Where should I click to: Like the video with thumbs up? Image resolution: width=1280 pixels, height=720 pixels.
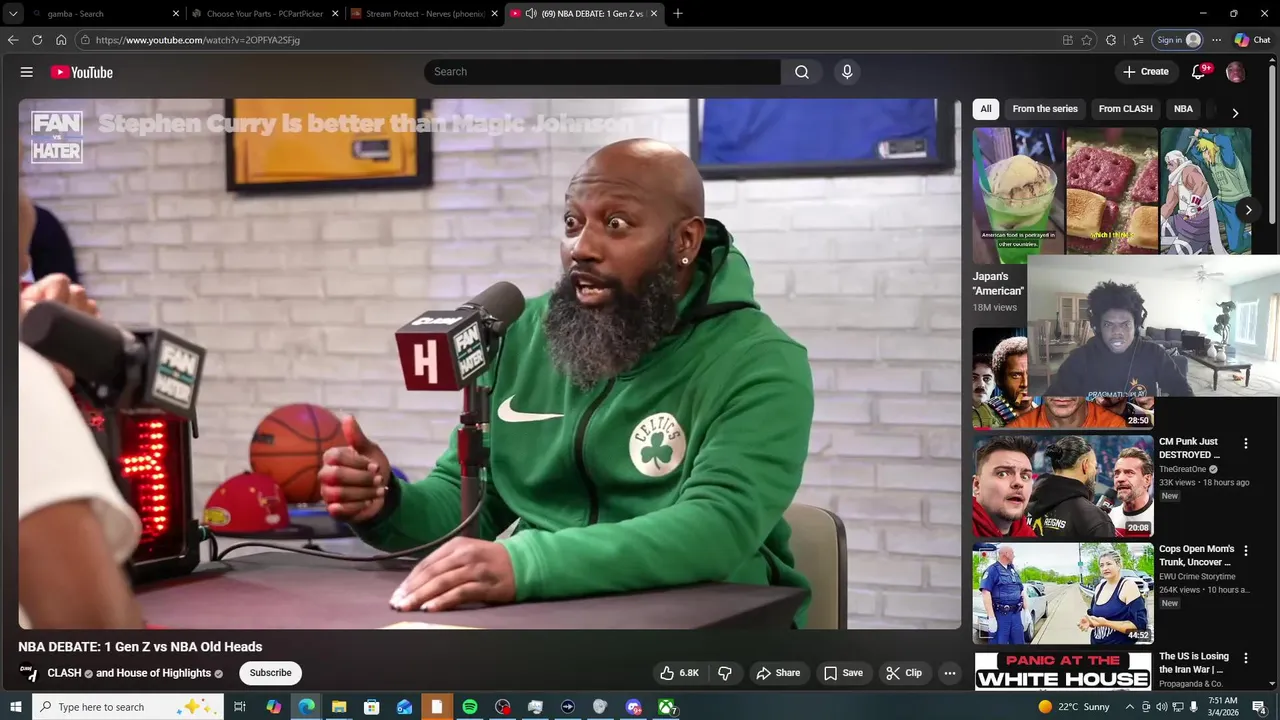pyautogui.click(x=678, y=673)
